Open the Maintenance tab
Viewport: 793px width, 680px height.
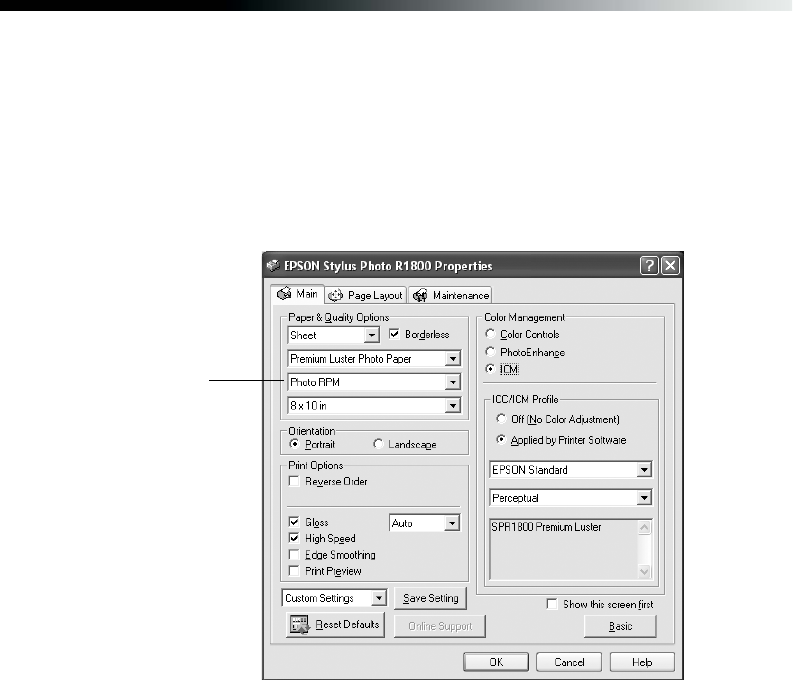[450, 295]
